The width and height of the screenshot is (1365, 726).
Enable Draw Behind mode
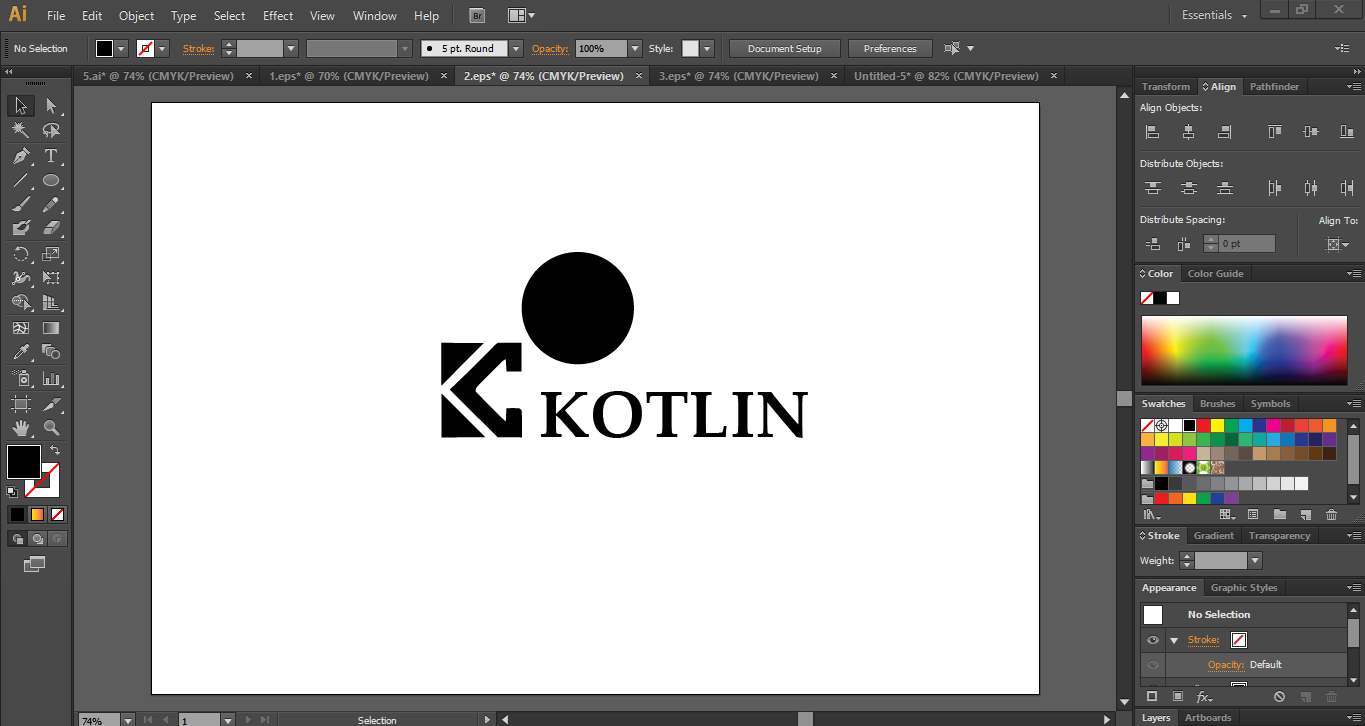pyautogui.click(x=37, y=539)
